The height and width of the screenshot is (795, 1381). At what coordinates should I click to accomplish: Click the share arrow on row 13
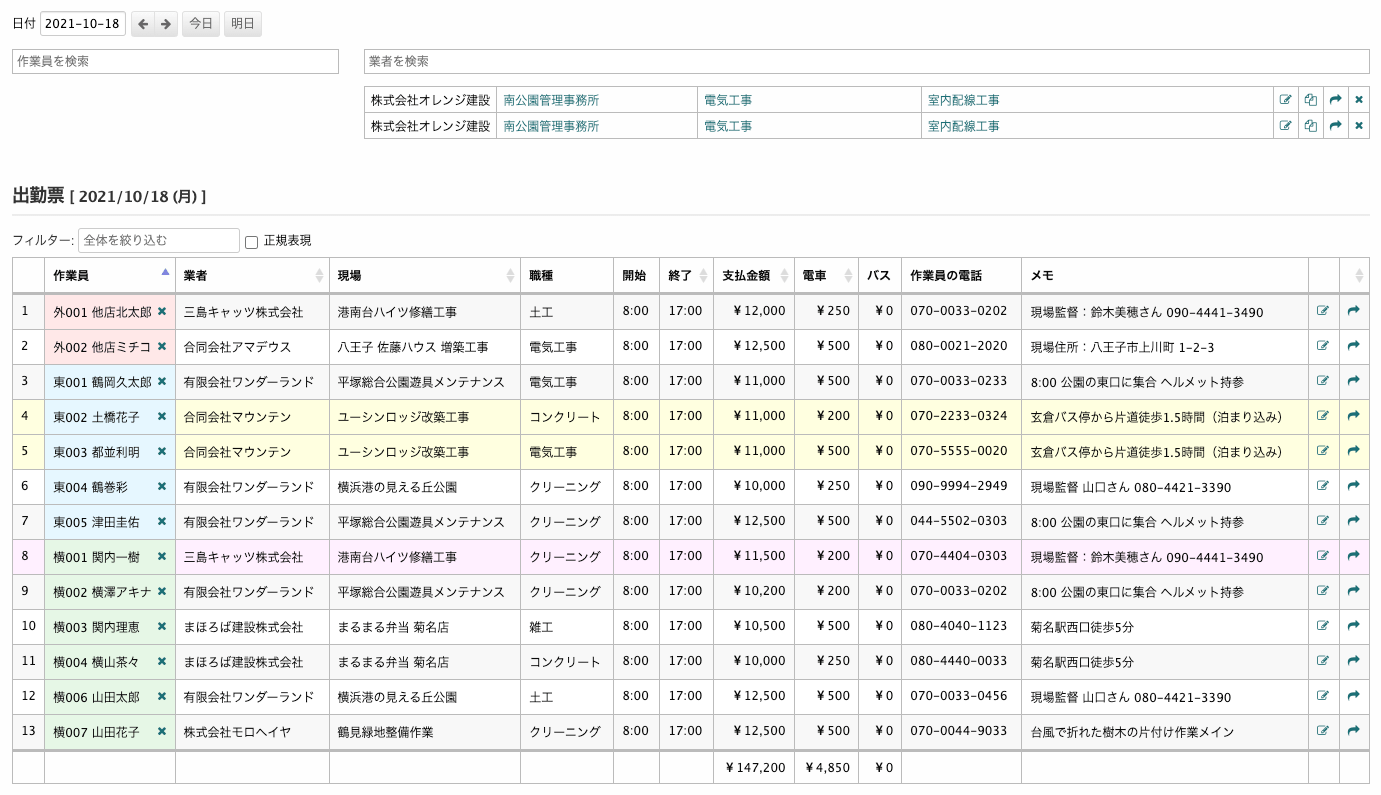pyautogui.click(x=1353, y=731)
